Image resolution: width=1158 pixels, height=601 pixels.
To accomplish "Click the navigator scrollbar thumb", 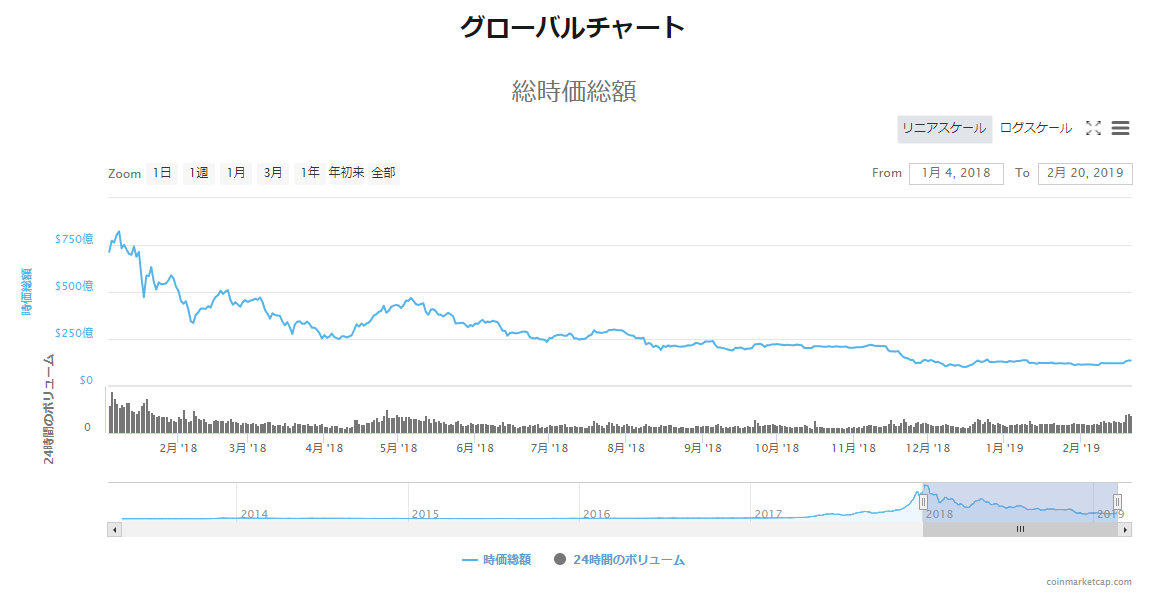I will [x=1020, y=529].
